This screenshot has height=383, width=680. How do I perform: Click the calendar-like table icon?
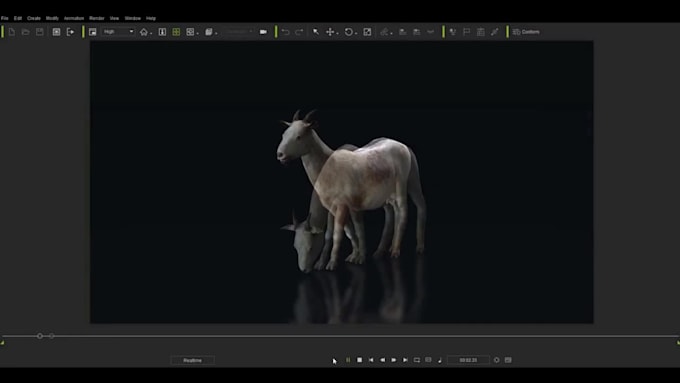[x=481, y=32]
